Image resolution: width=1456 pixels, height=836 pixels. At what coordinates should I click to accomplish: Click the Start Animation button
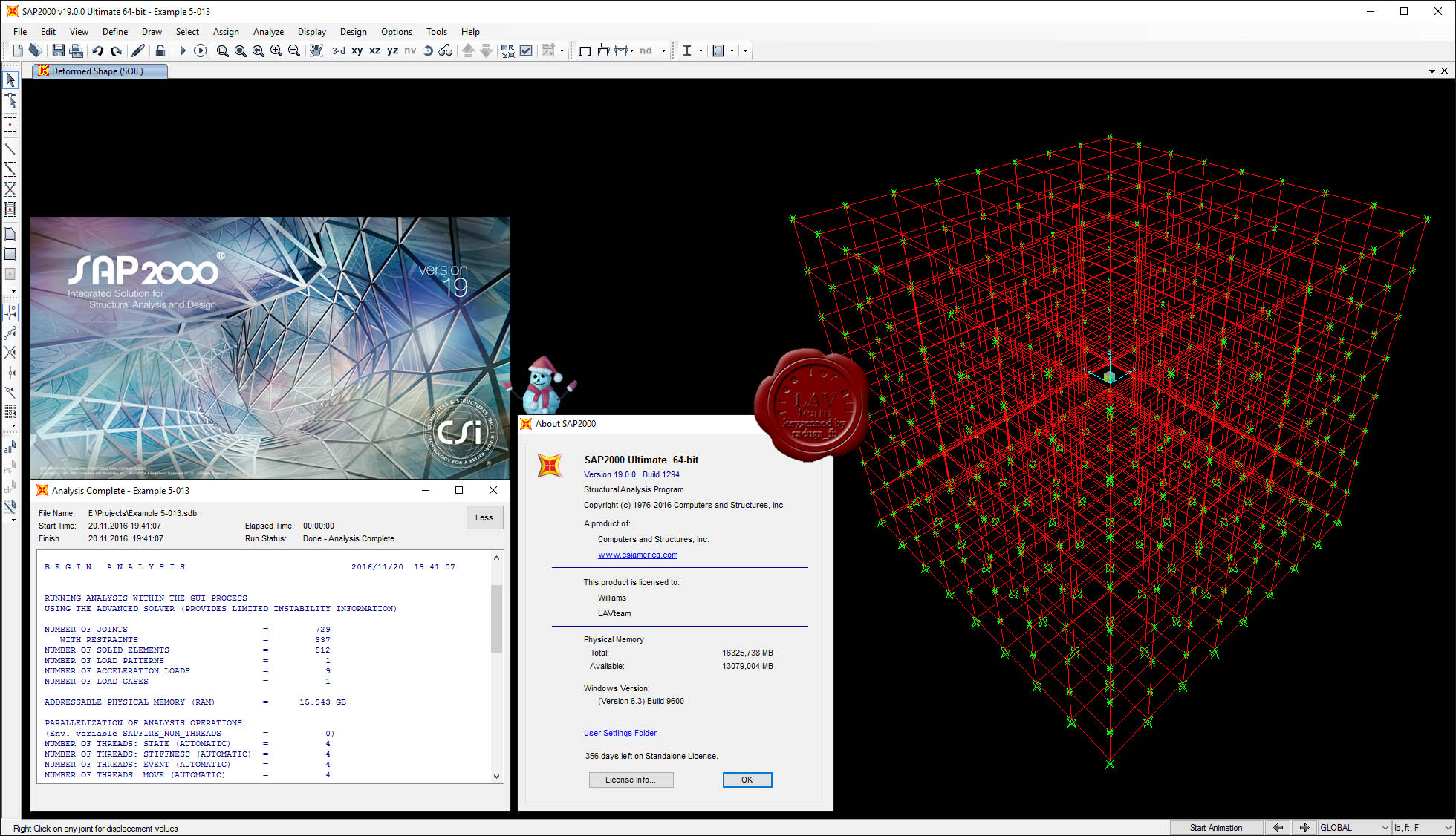pyautogui.click(x=1216, y=828)
